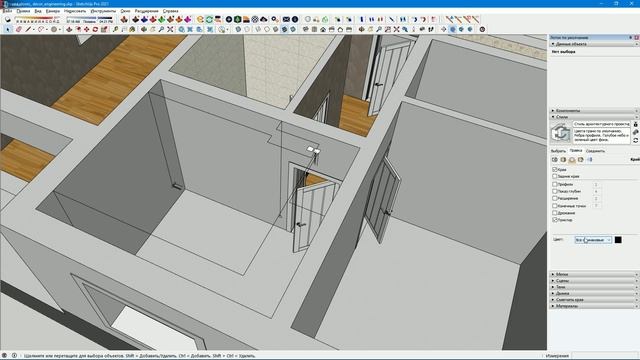The height and width of the screenshot is (360, 640).
Task: Set Iso standard view
Action: tap(306, 29)
